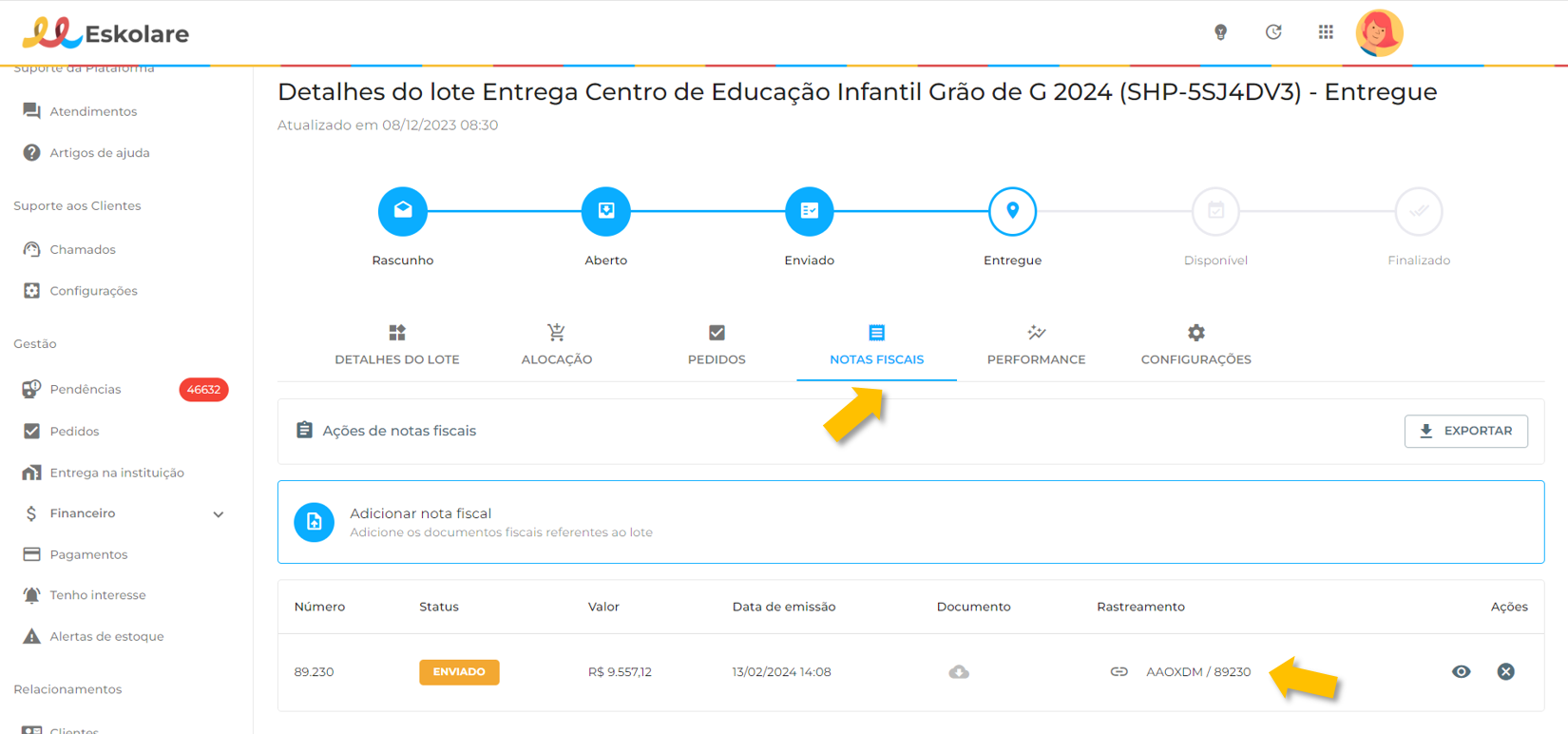Click the Rastreamento column header

[x=1140, y=607]
